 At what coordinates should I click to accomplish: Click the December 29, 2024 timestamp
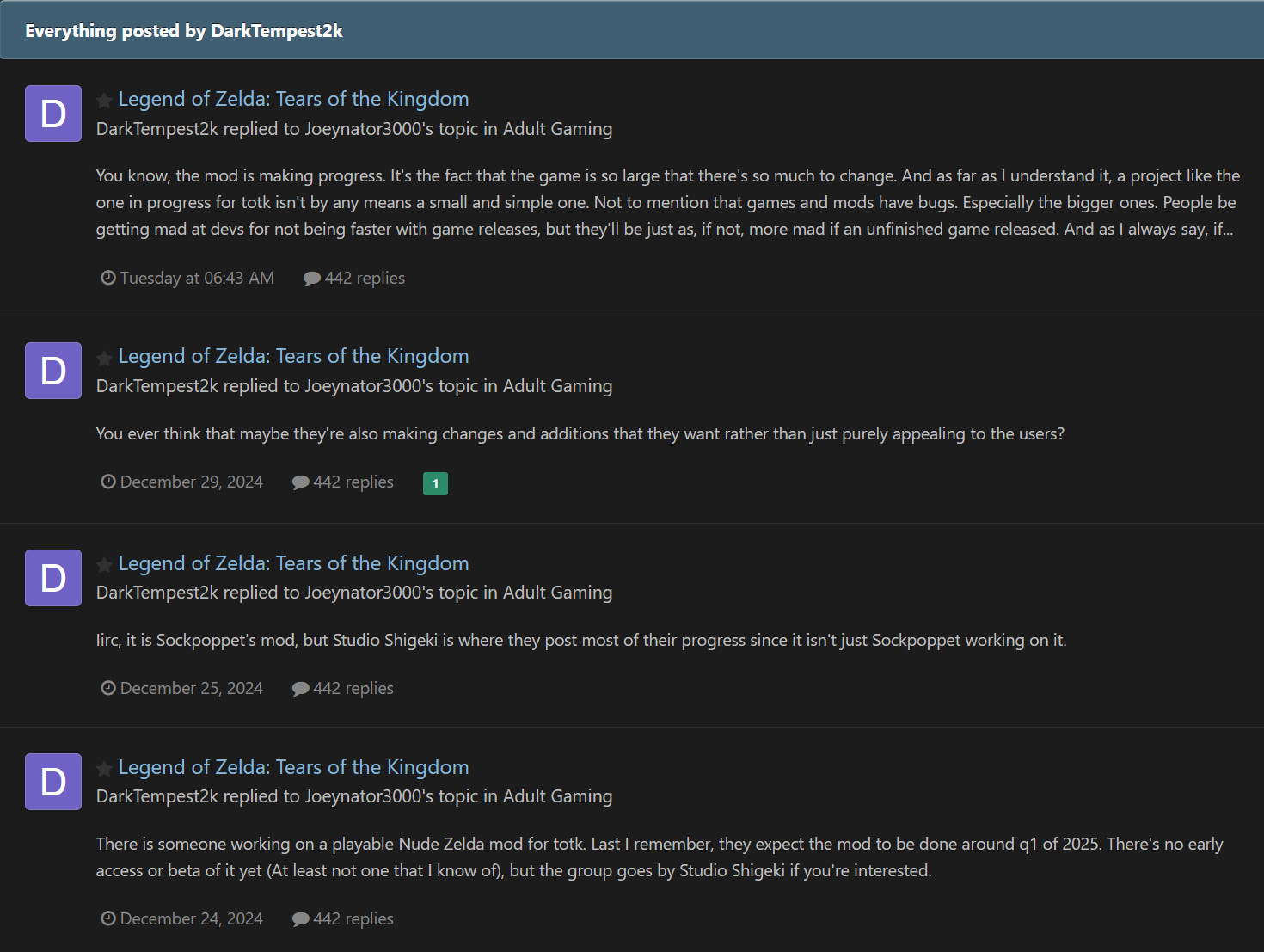[182, 482]
